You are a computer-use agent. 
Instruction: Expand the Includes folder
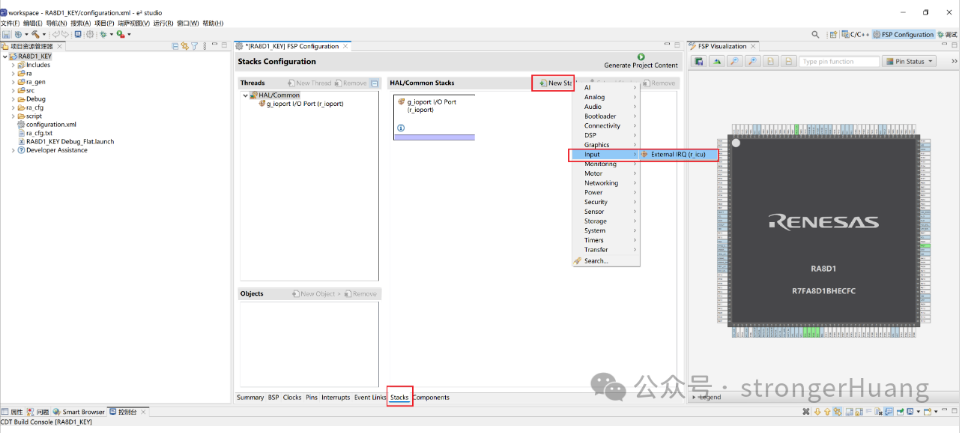(13, 65)
